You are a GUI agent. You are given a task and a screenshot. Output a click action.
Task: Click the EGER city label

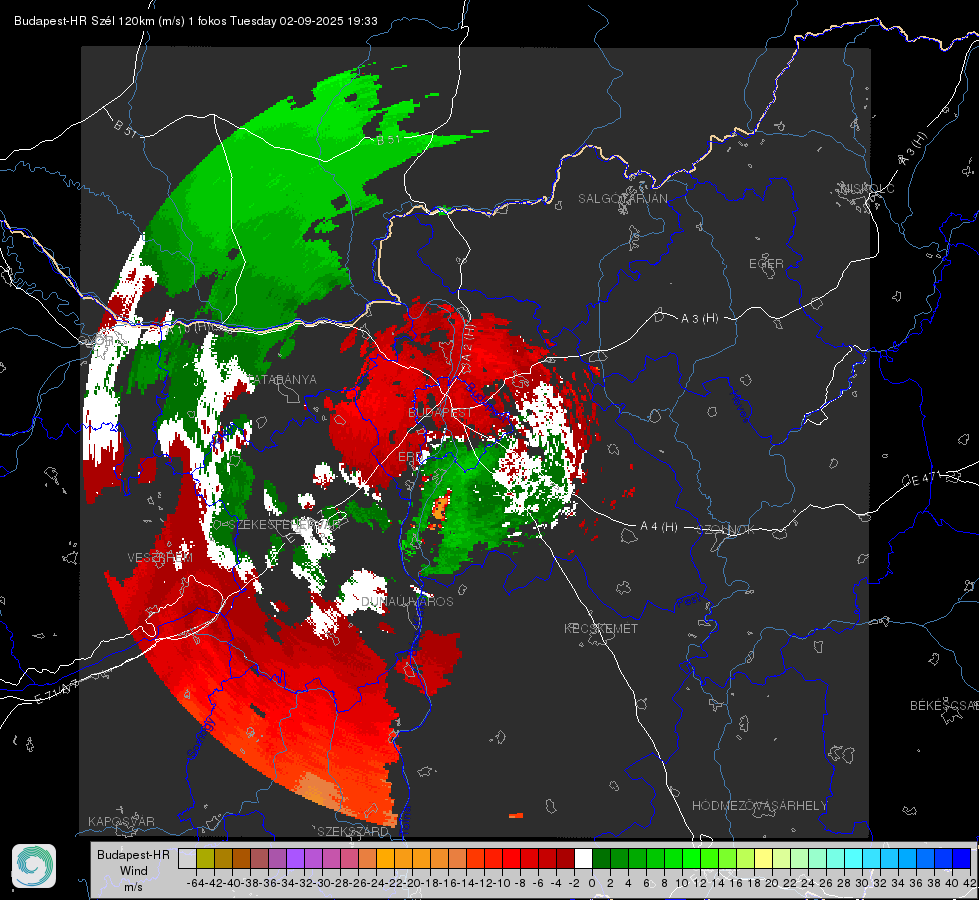click(x=766, y=264)
